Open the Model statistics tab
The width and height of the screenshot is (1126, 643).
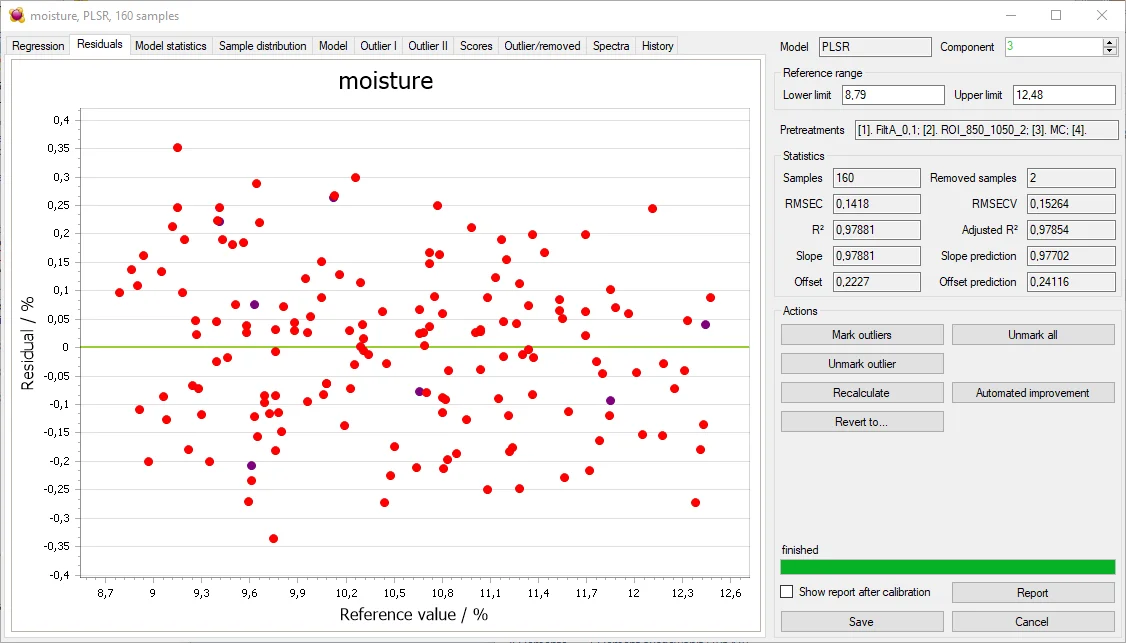pos(170,46)
